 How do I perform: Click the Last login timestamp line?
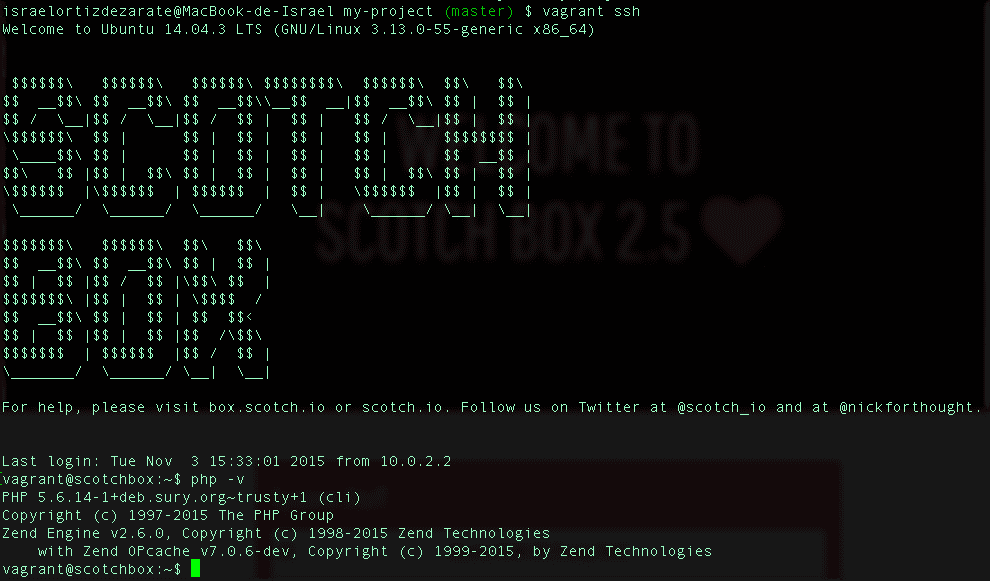click(226, 461)
